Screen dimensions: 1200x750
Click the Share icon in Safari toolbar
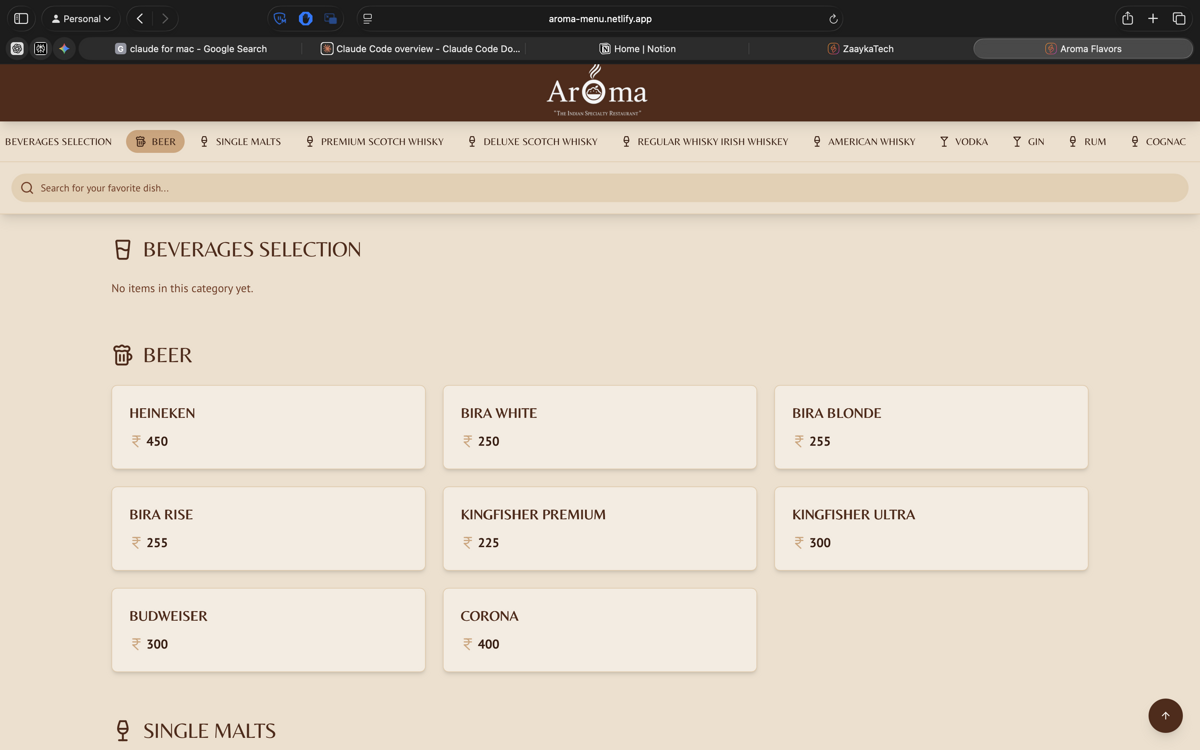[1127, 19]
